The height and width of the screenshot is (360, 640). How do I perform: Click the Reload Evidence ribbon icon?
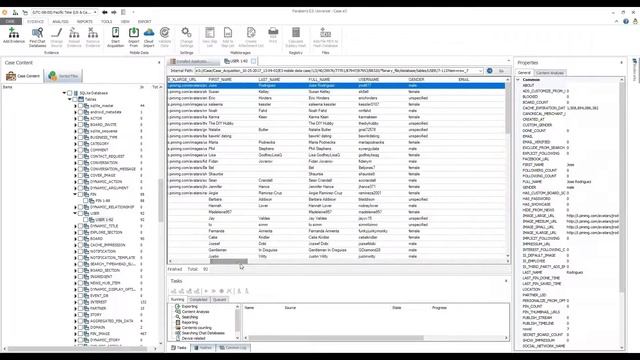(74, 33)
